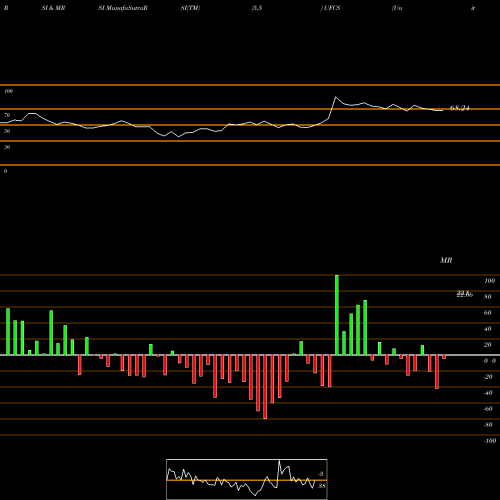Click the 80 MR axis label

tap(488, 297)
